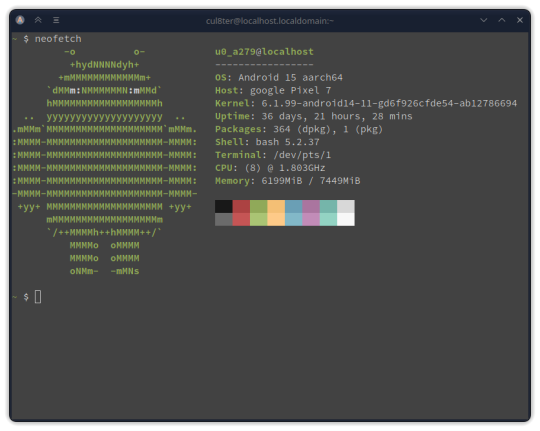Viewport: 540px width, 431px height.
Task: Click the Host: google Pixel 7 line
Action: 273,90
